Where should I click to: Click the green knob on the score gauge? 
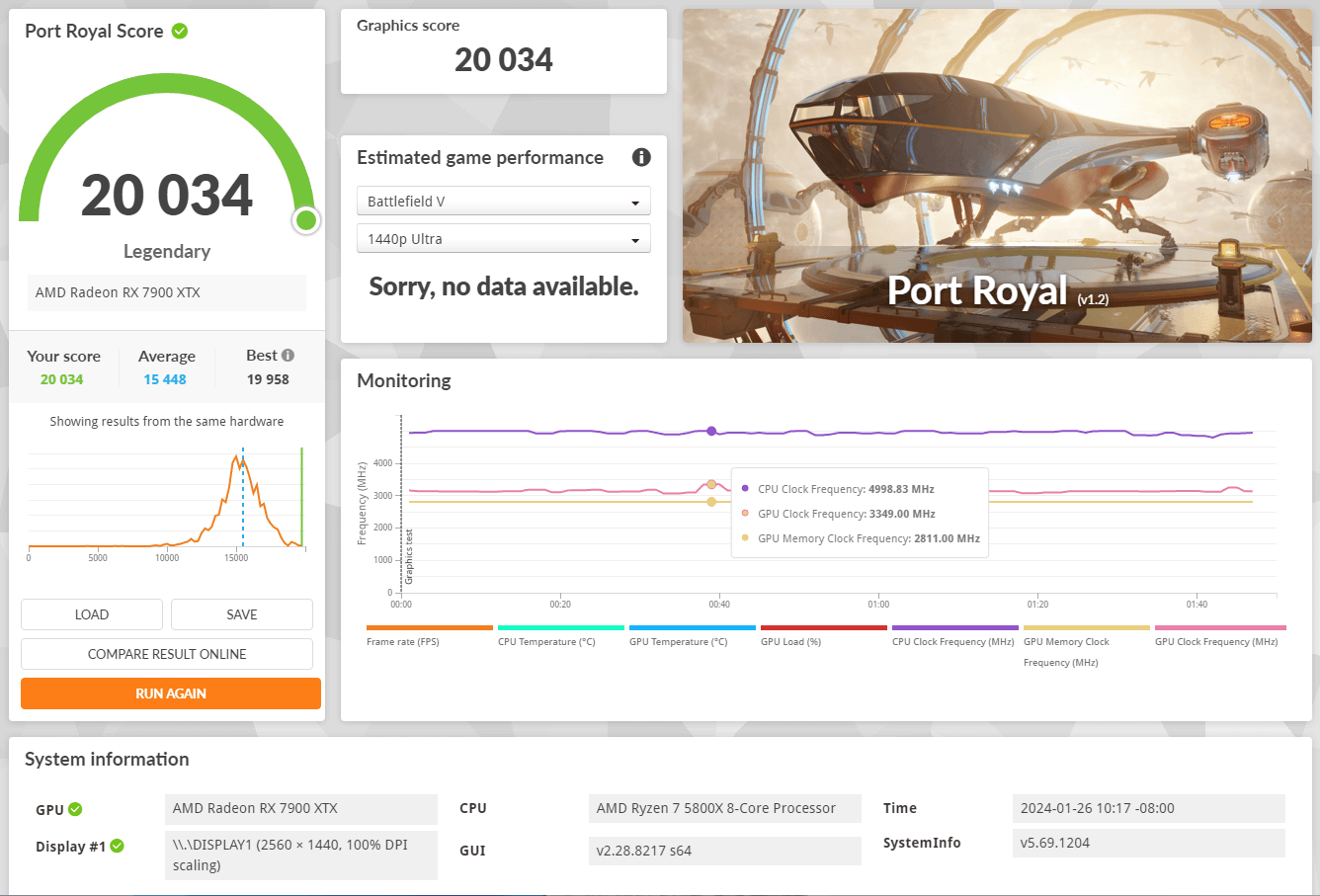pos(306,219)
